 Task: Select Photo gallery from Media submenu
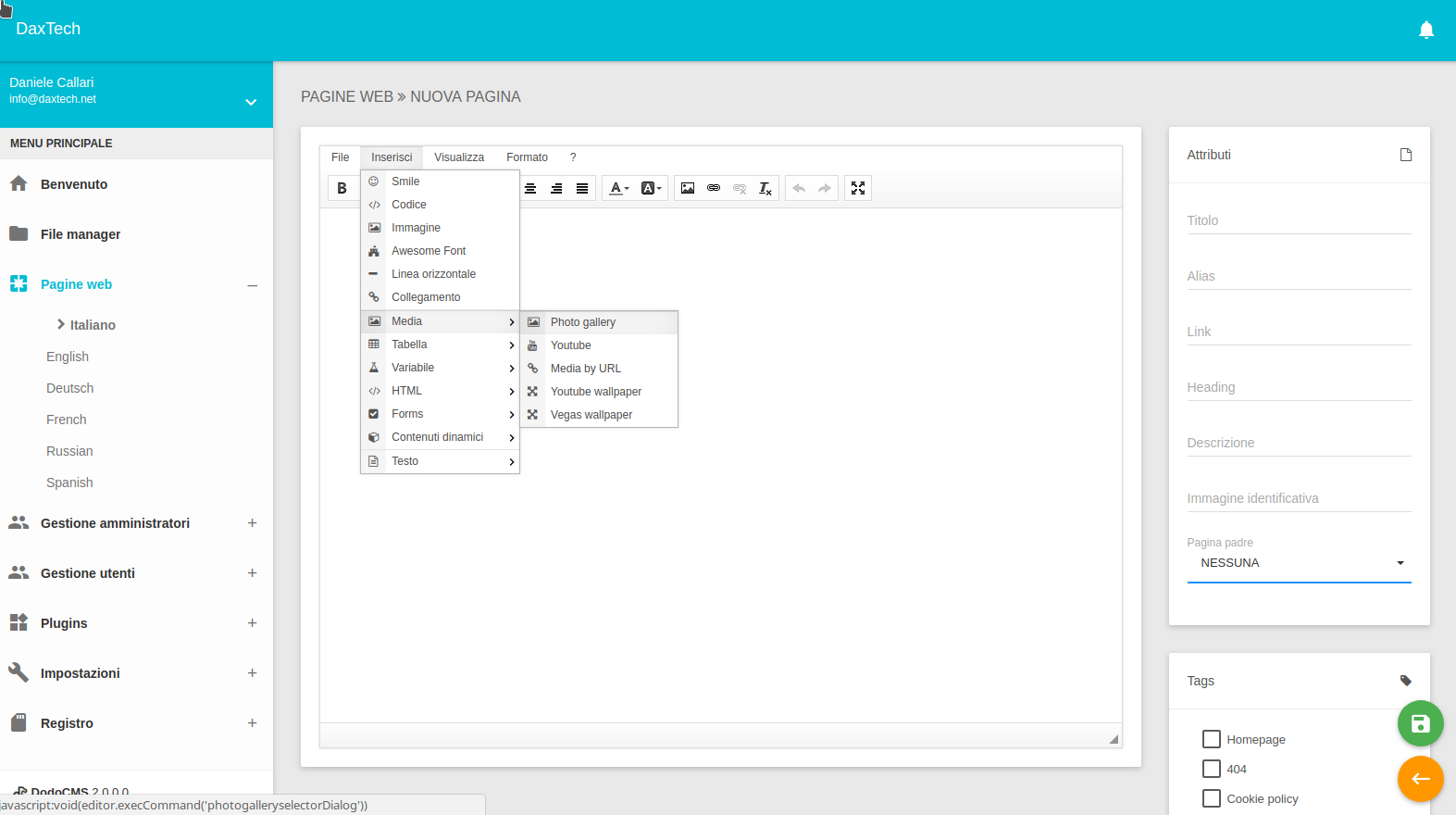pos(599,322)
